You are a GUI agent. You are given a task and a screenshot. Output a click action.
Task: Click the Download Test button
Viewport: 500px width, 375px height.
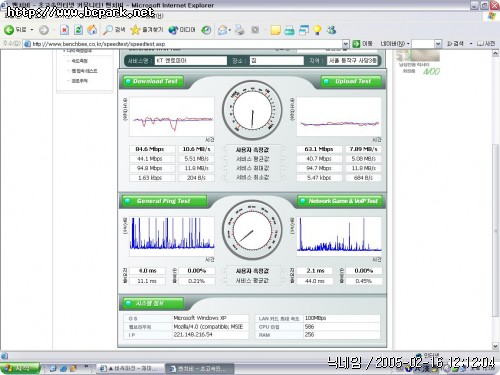tap(153, 81)
